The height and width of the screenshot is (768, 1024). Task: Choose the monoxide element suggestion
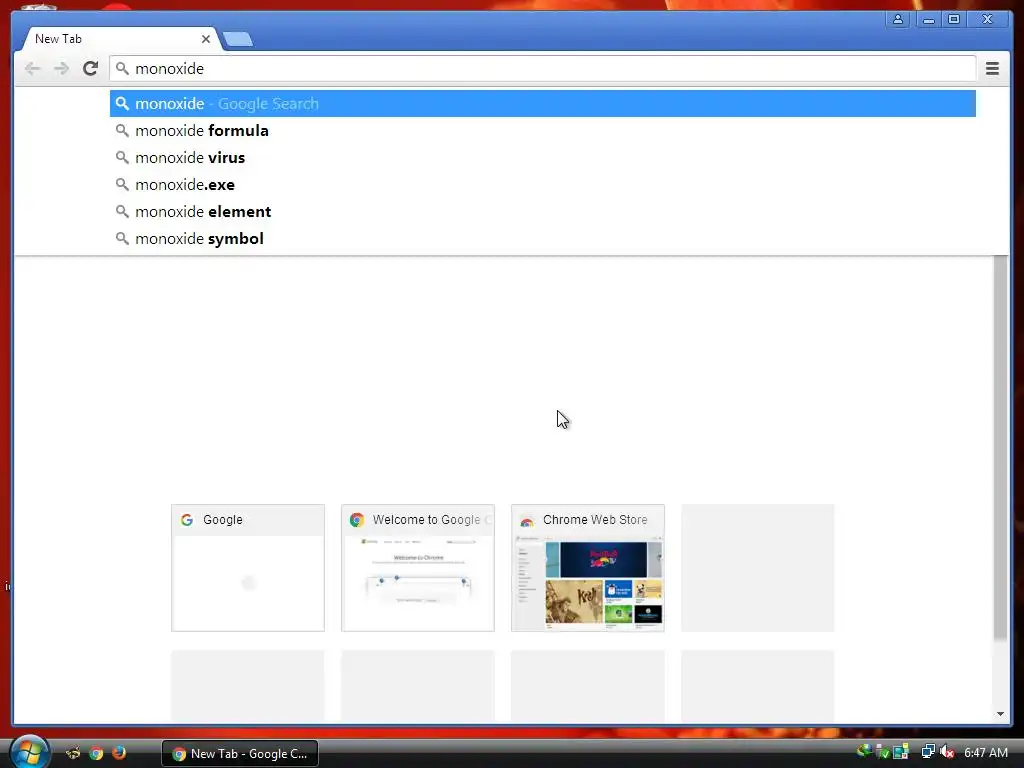coord(542,212)
